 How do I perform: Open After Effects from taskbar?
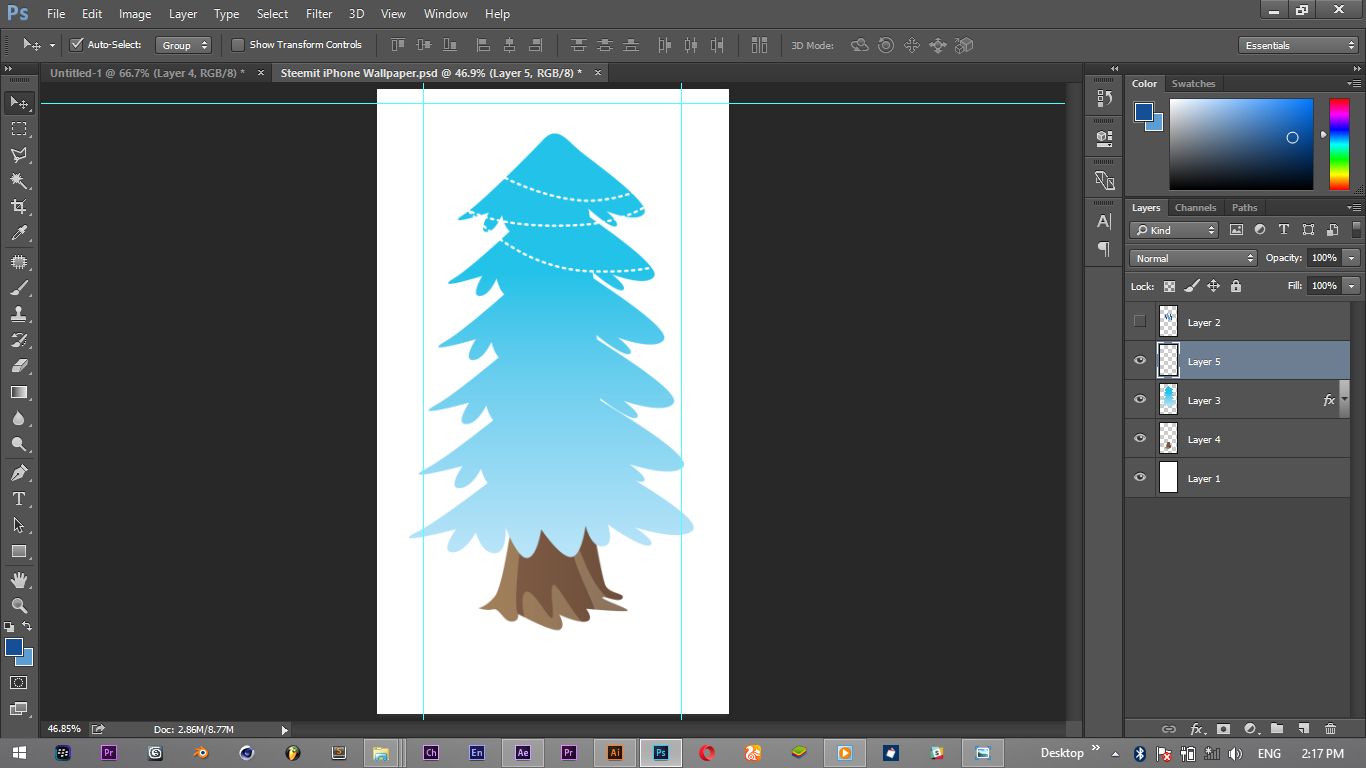pos(522,752)
